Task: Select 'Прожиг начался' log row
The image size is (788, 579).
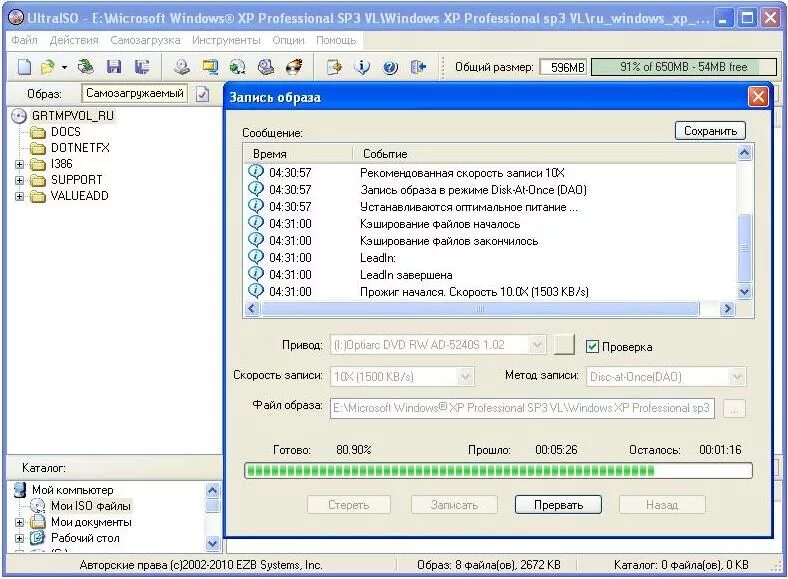Action: (x=490, y=292)
